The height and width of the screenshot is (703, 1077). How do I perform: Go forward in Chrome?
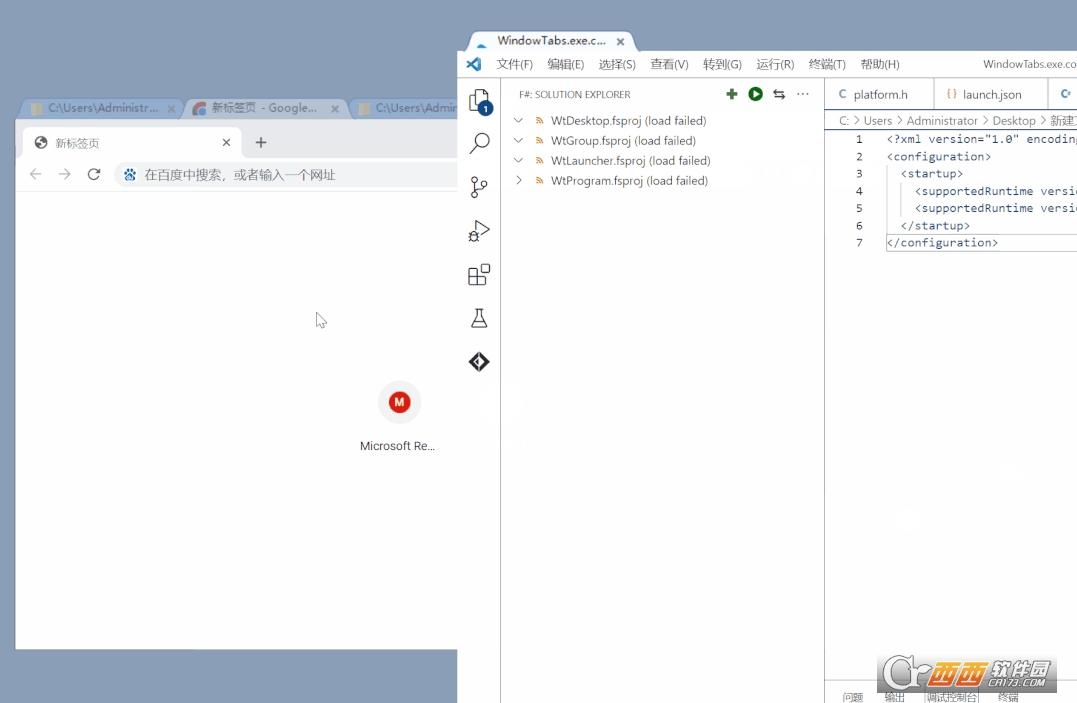coord(65,175)
